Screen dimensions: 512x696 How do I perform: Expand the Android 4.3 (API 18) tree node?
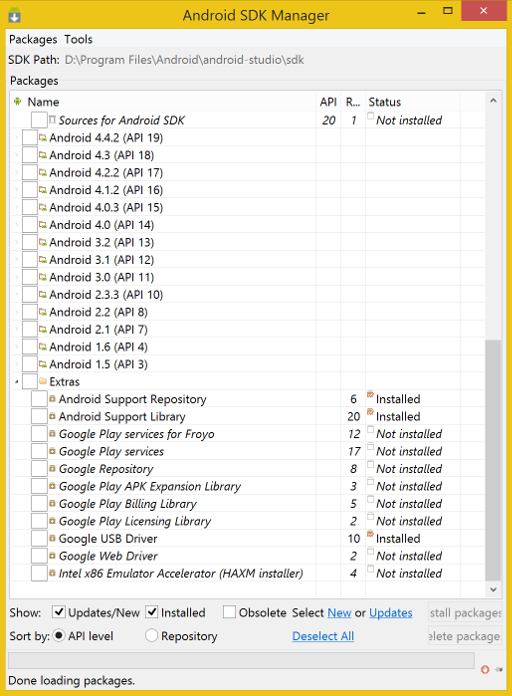pyautogui.click(x=16, y=155)
